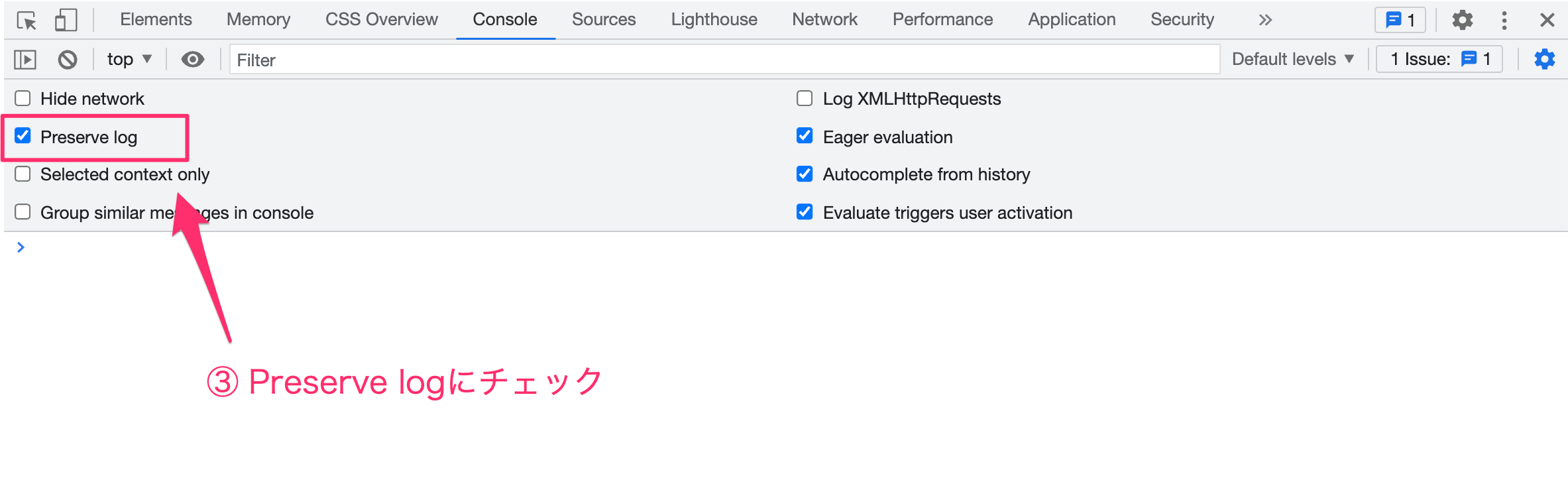
Task: Select the Console tab
Action: [x=505, y=19]
